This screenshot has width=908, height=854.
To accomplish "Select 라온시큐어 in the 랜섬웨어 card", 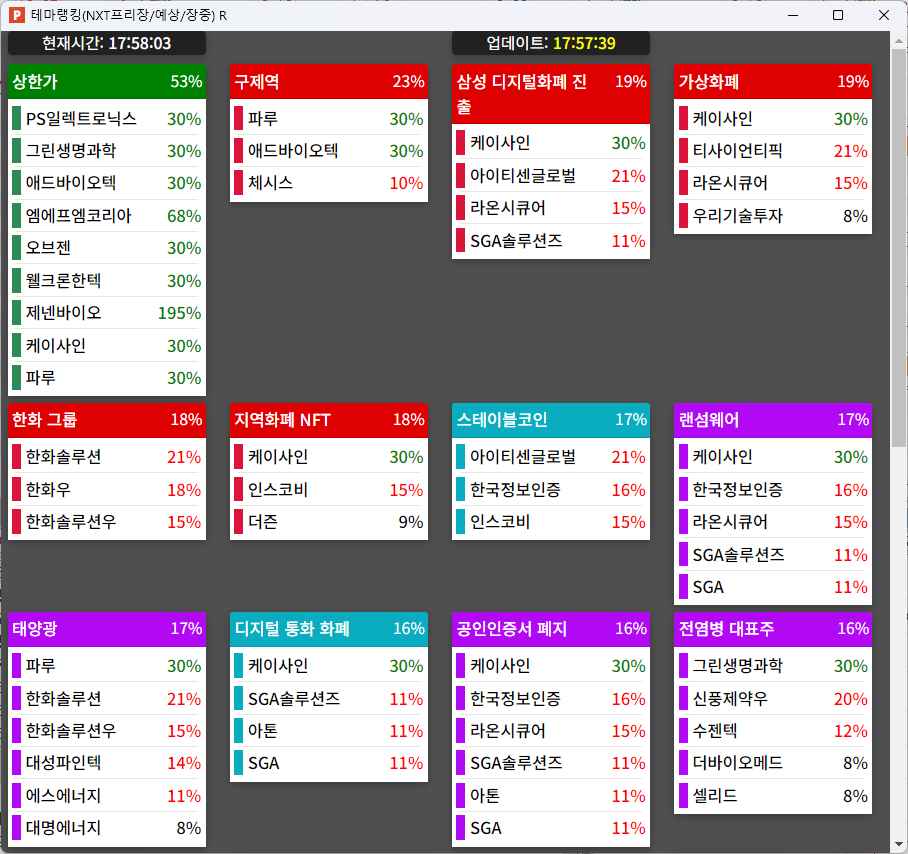I will pyautogui.click(x=773, y=522).
